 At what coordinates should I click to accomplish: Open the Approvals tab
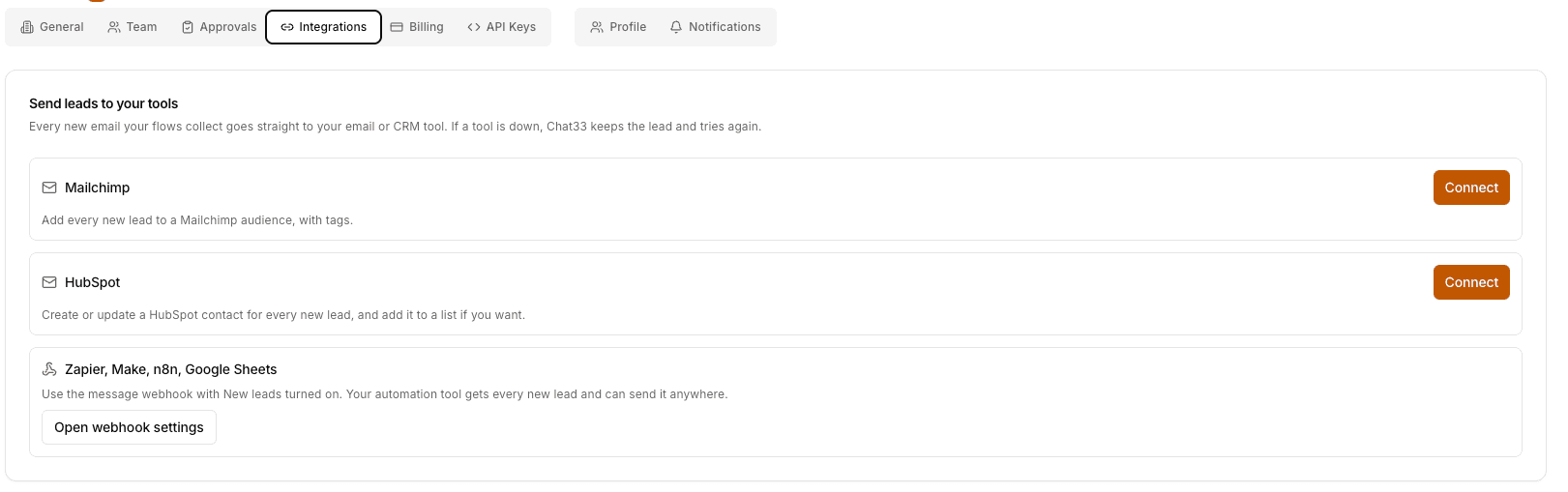point(219,27)
